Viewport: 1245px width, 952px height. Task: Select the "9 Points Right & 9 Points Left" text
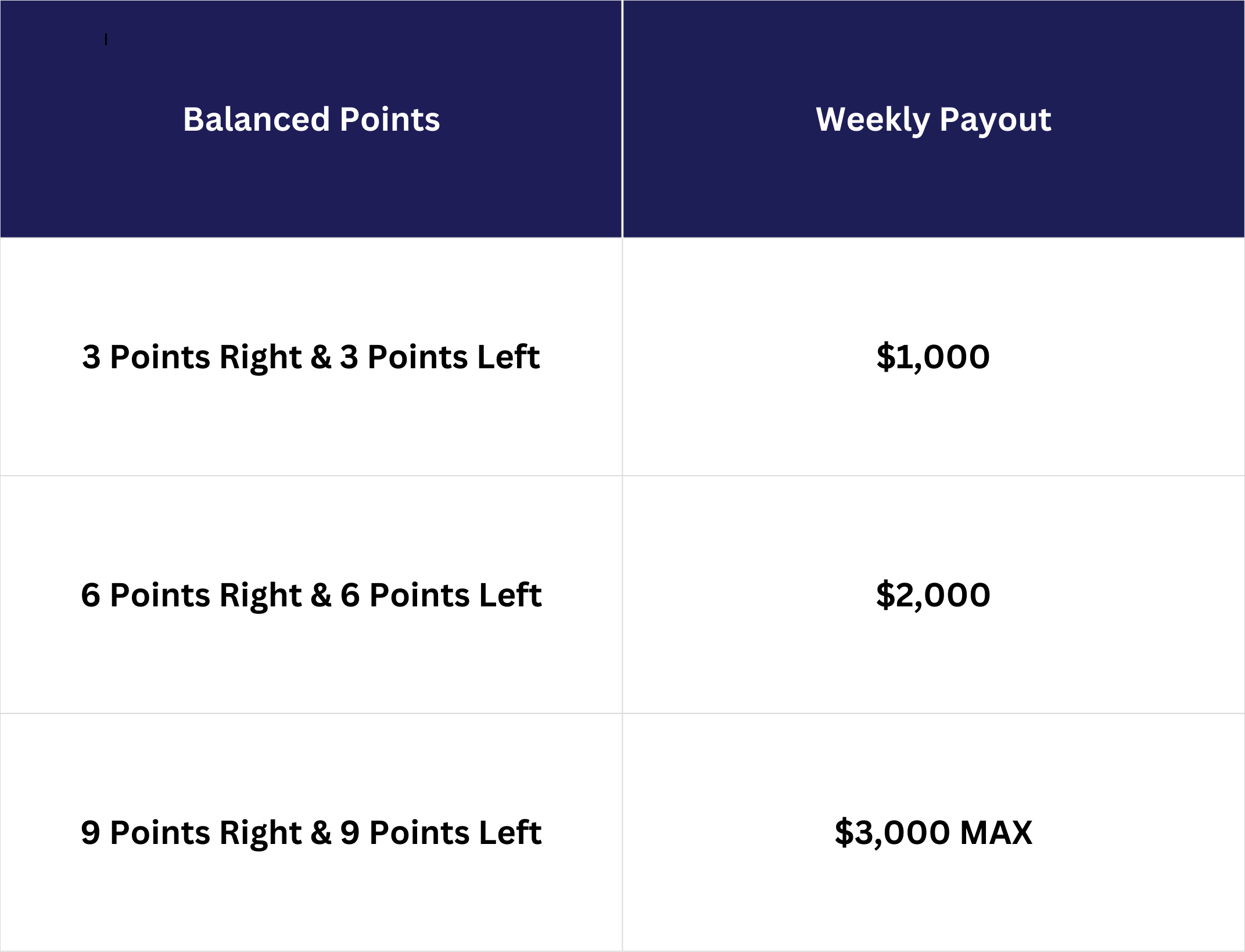click(311, 832)
